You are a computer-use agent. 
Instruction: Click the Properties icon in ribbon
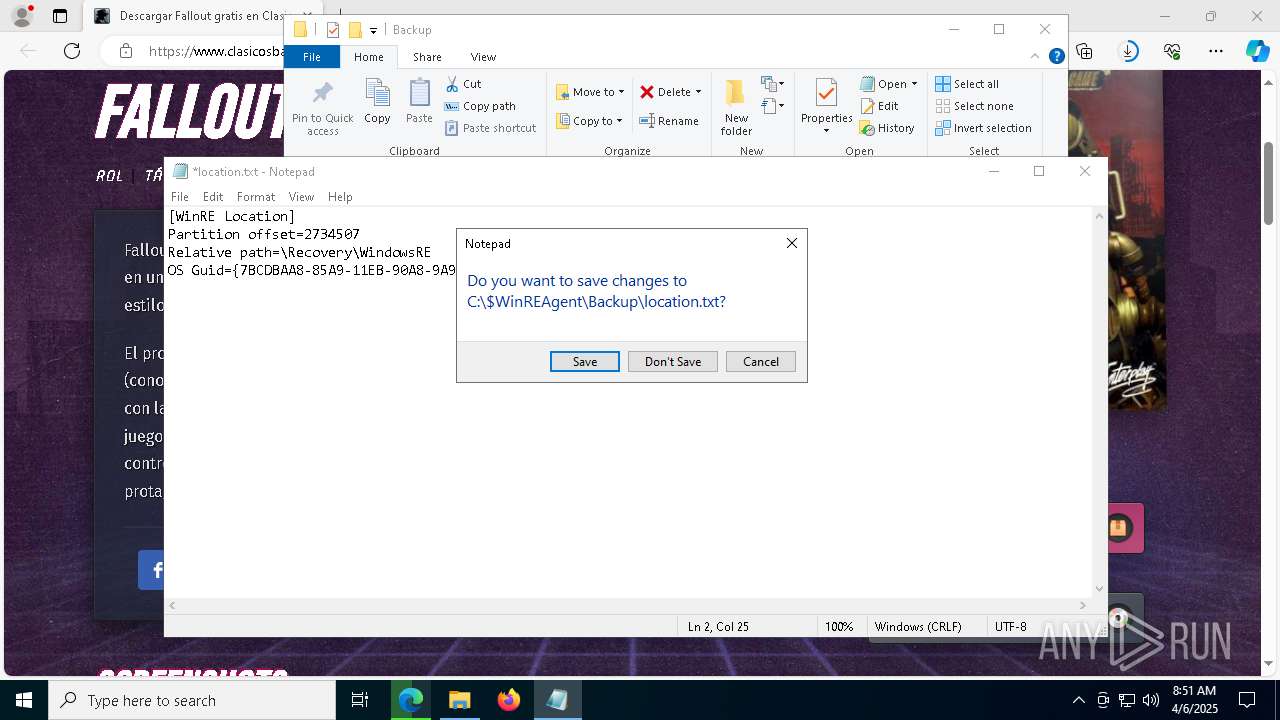pos(826,95)
